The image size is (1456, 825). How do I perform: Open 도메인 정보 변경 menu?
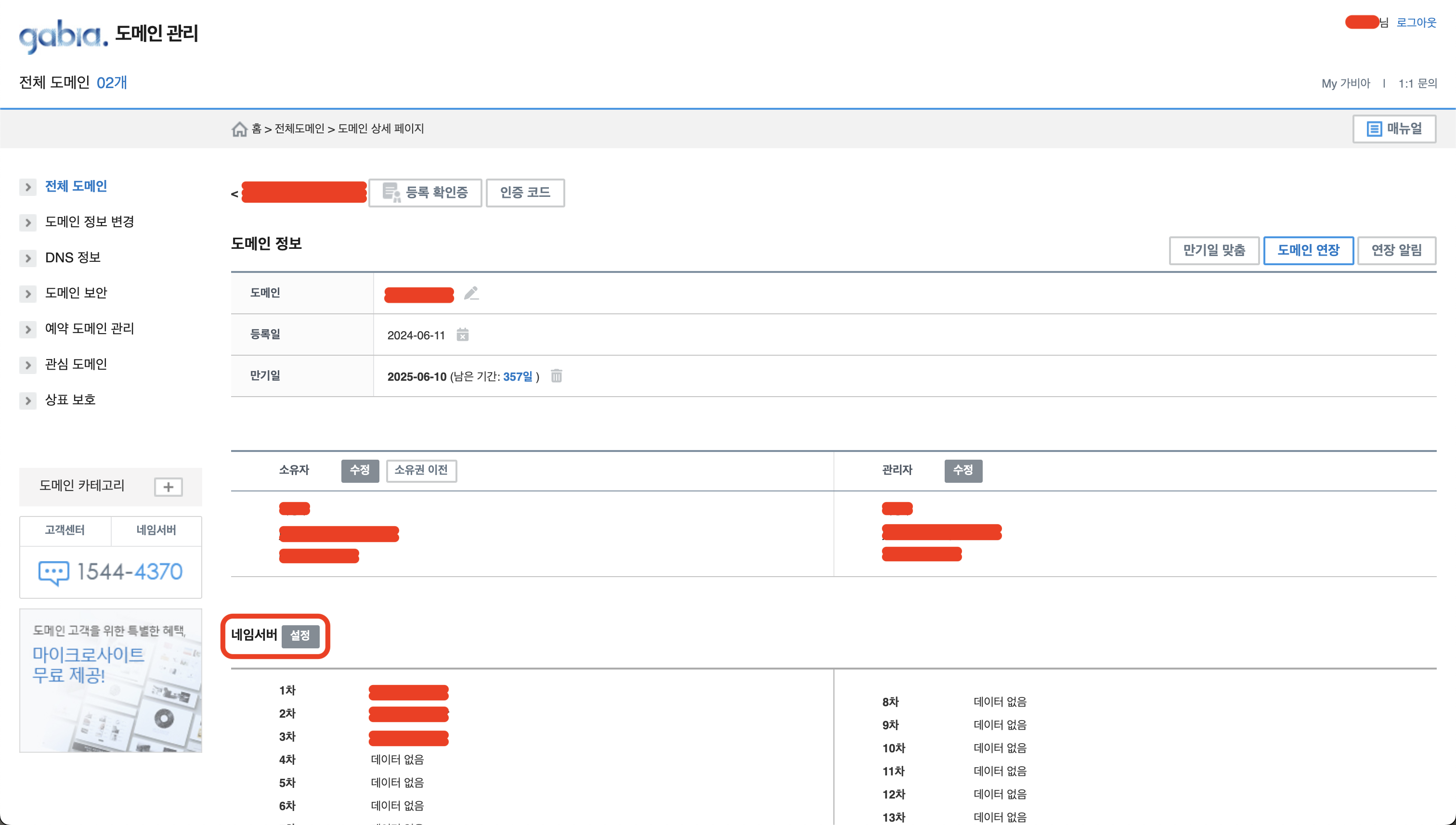[90, 221]
